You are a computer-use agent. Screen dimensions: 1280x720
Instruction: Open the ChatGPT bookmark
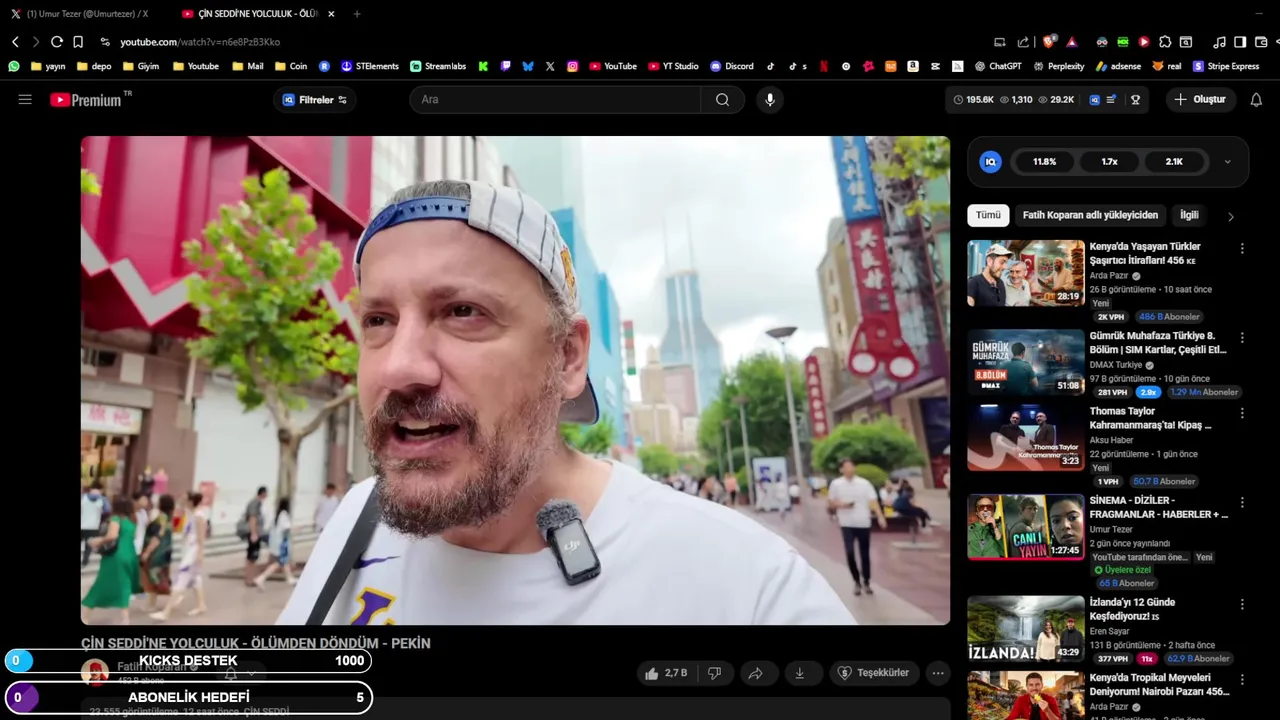tap(998, 66)
